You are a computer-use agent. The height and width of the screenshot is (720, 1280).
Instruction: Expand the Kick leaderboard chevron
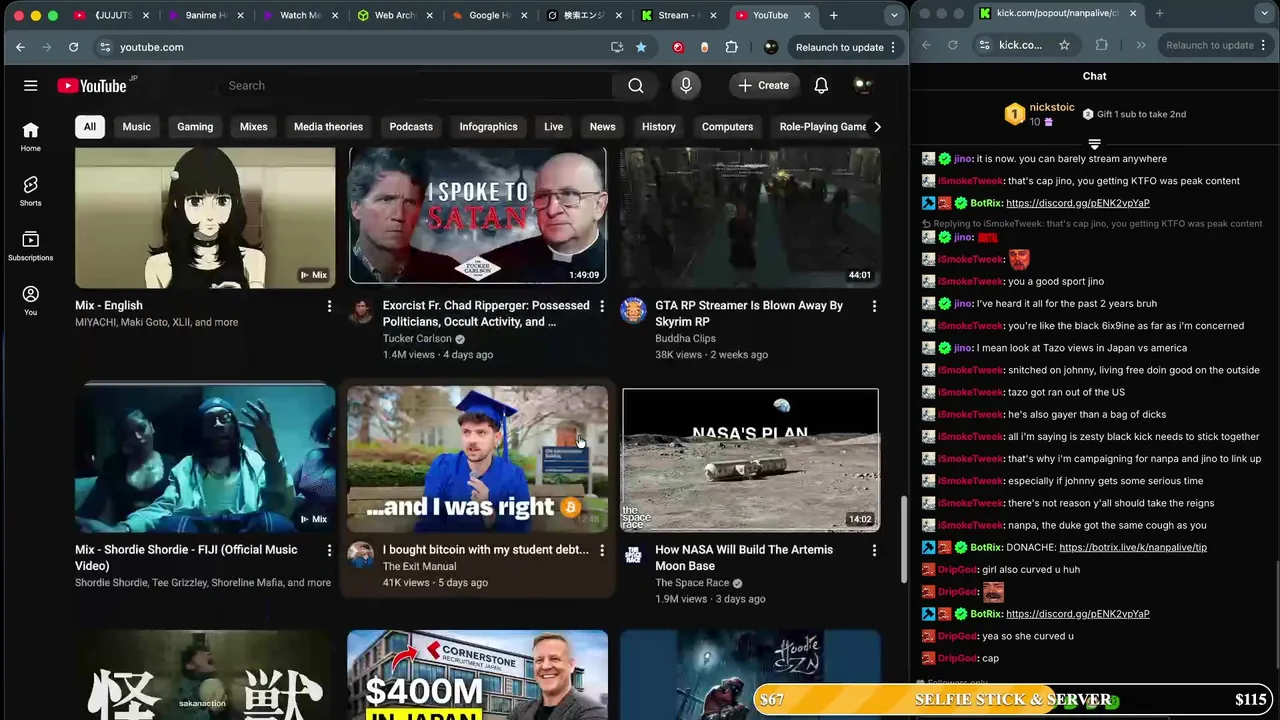pyautogui.click(x=1094, y=145)
